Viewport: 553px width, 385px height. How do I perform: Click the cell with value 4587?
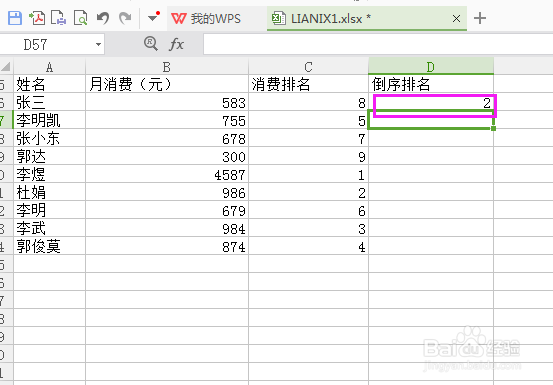pos(167,174)
